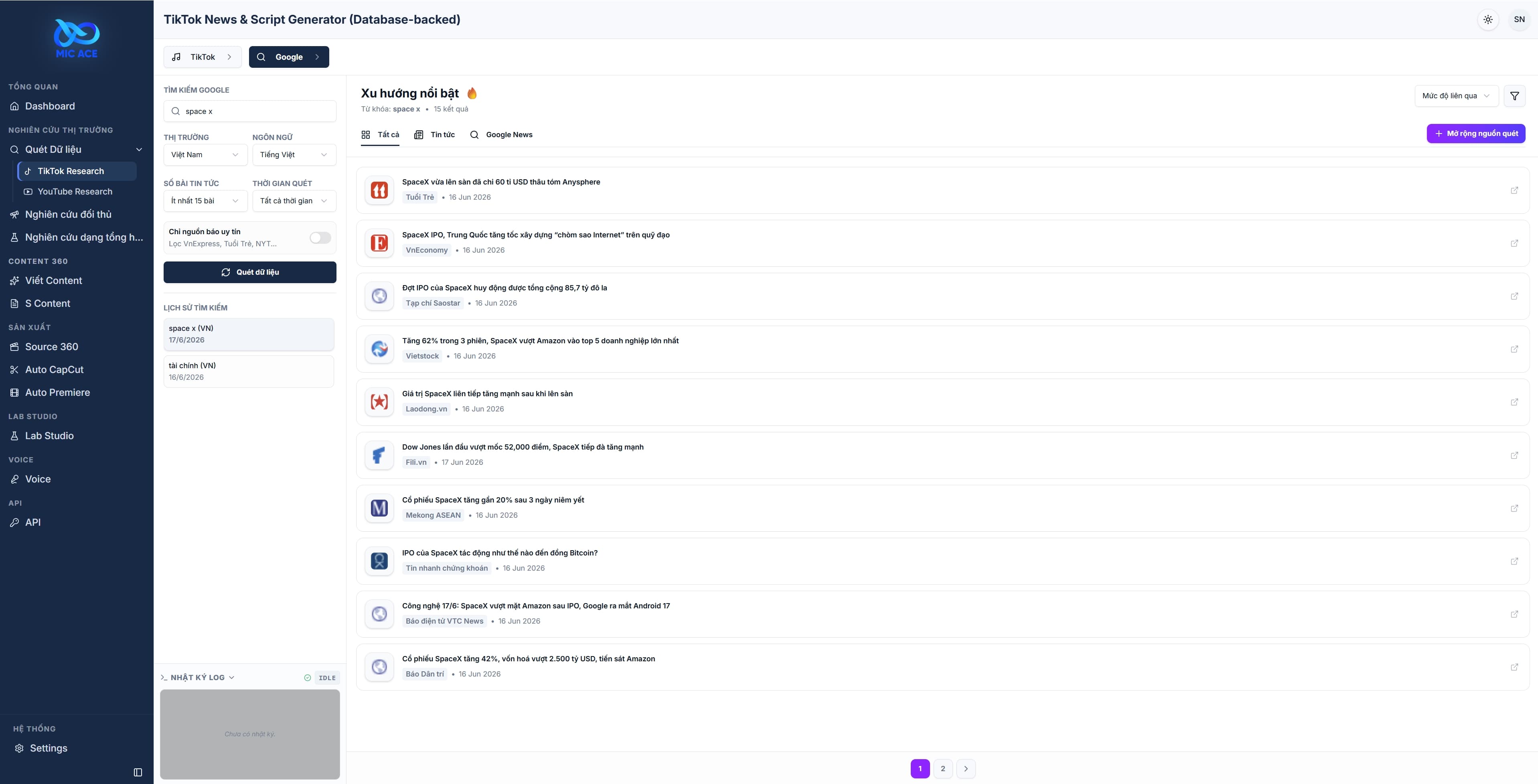The height and width of the screenshot is (784, 1538).
Task: Open external link for VnEconomy article
Action: pyautogui.click(x=1514, y=243)
